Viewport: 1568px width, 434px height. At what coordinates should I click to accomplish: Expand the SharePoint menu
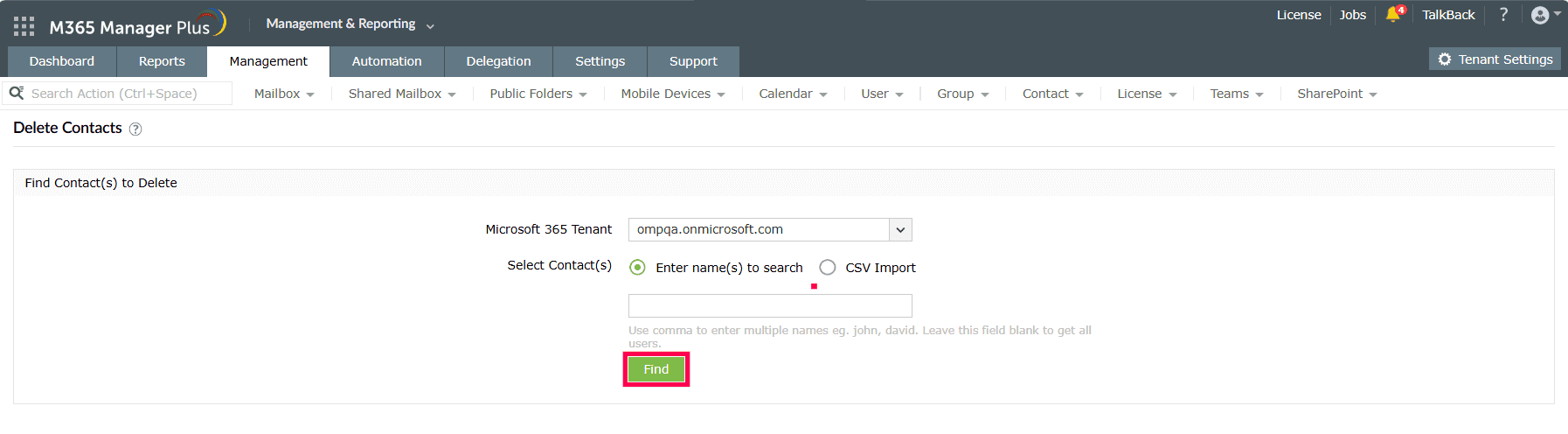coord(1337,94)
